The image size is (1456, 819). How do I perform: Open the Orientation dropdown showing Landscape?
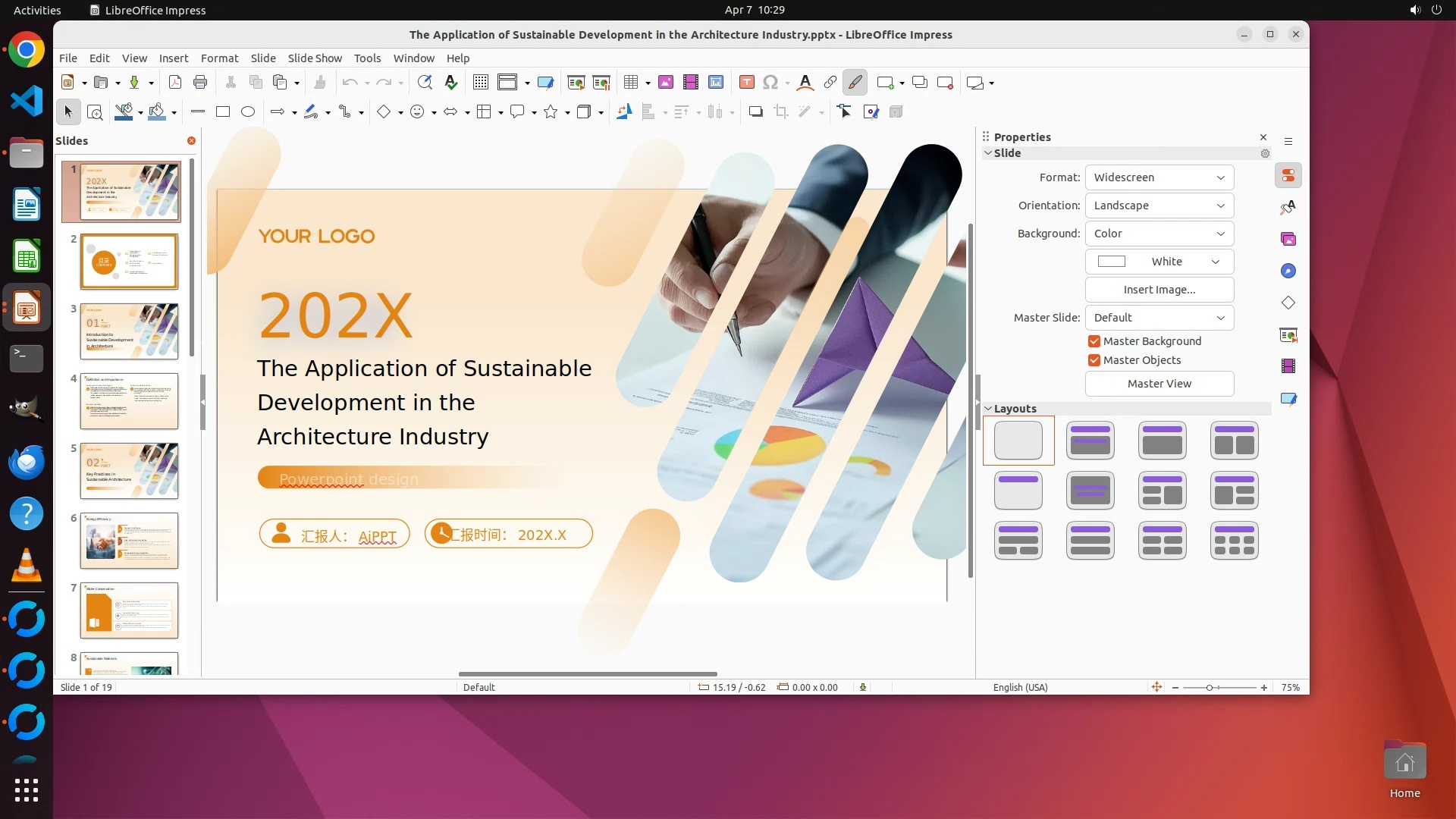pyautogui.click(x=1159, y=206)
